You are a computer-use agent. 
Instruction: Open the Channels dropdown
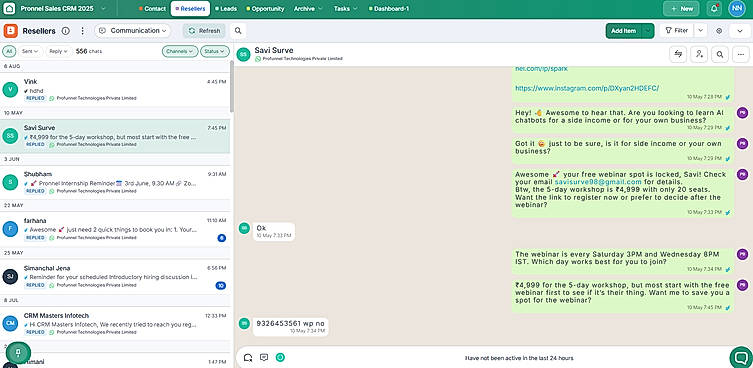180,51
